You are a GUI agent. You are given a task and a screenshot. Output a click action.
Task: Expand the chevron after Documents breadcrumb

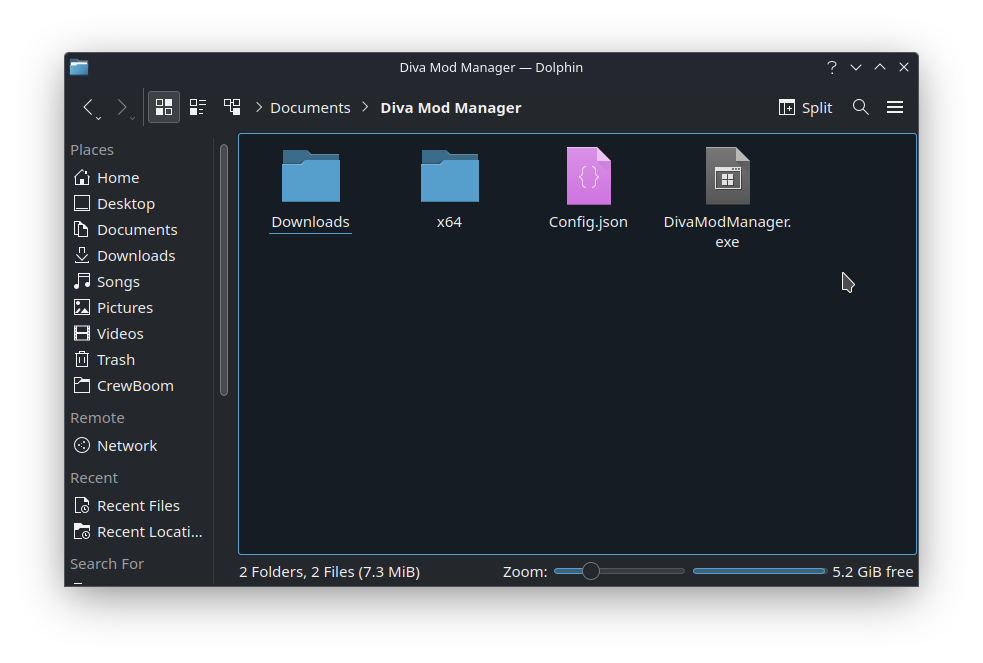pos(365,108)
